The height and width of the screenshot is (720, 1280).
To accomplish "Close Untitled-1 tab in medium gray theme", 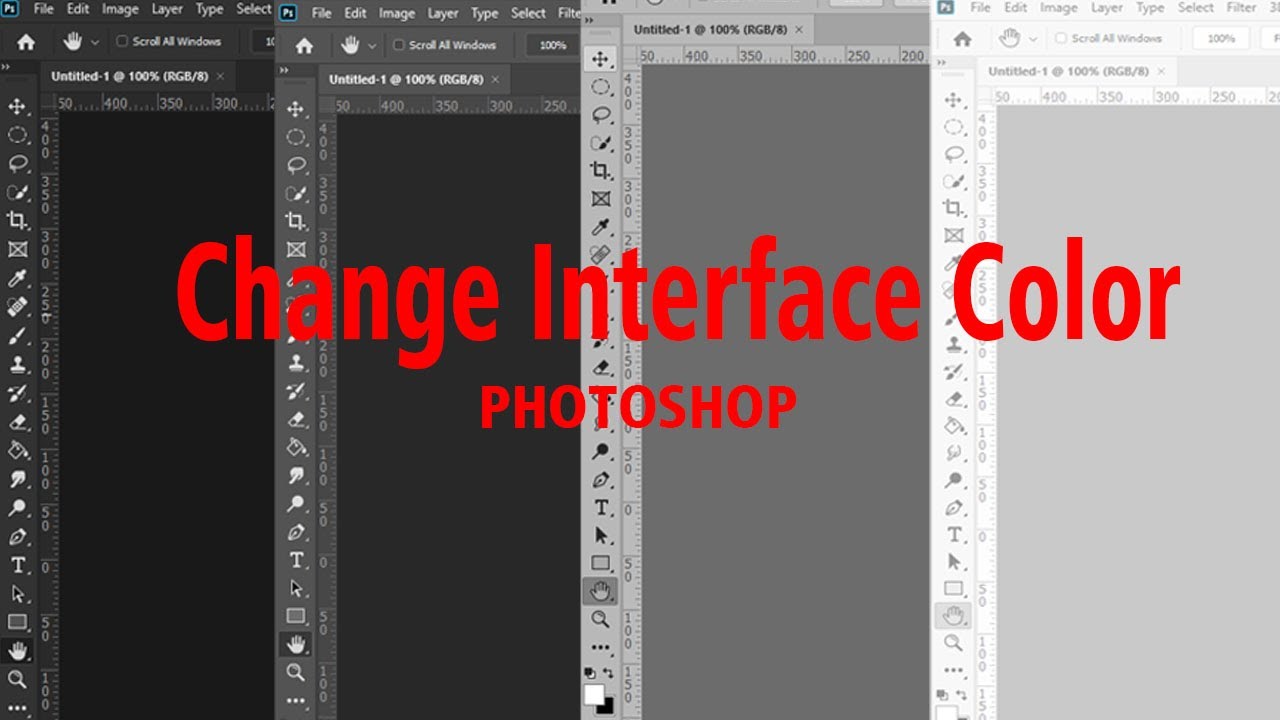I will click(x=798, y=30).
